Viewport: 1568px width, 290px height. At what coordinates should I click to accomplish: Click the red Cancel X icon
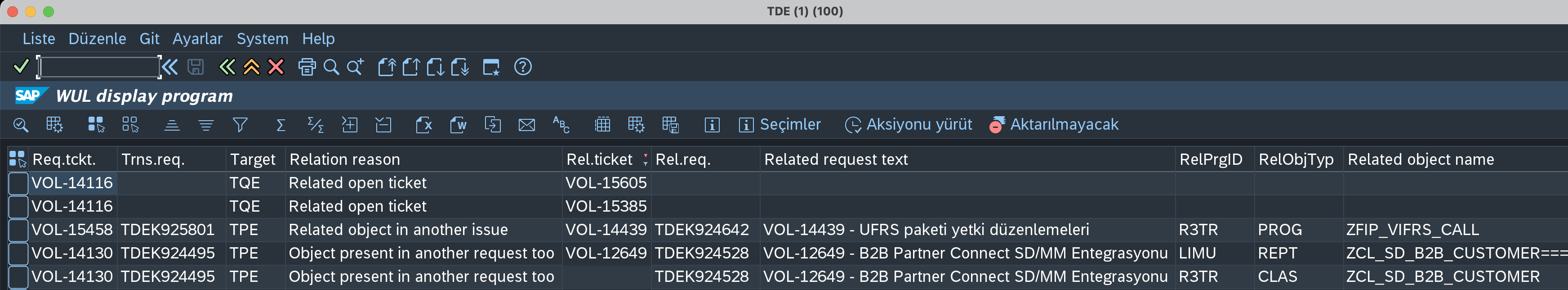coord(276,67)
